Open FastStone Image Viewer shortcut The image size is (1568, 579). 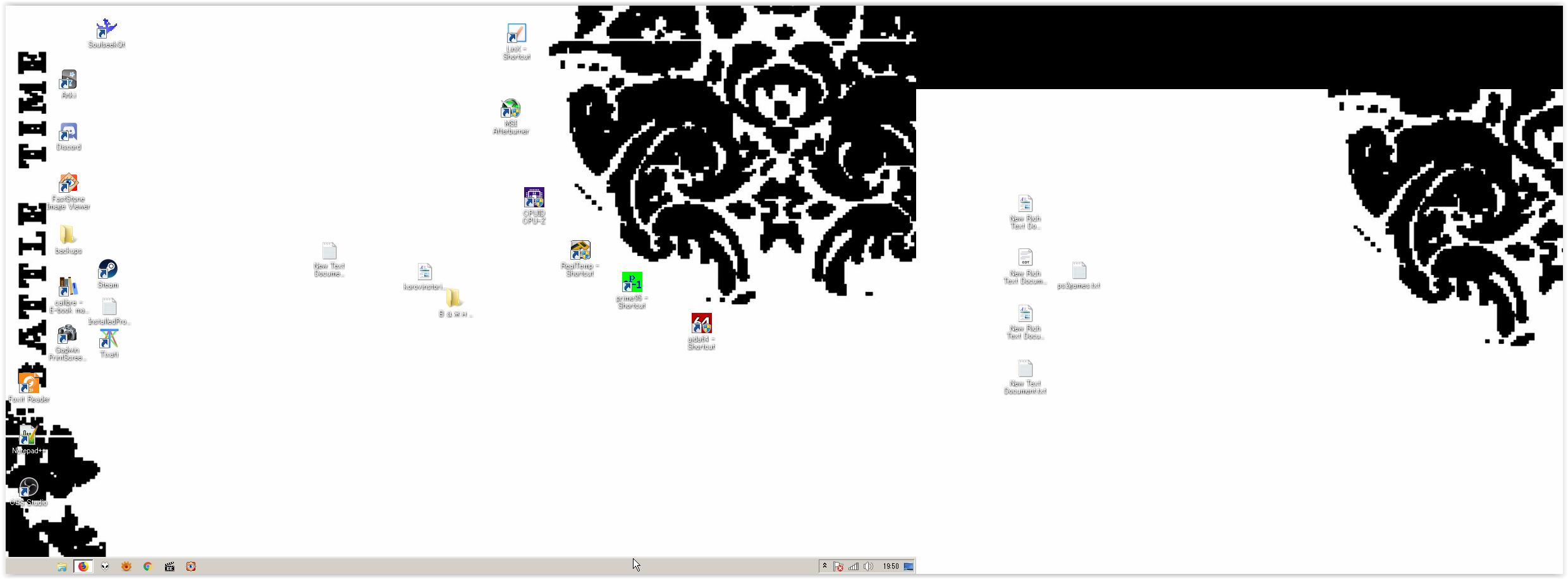[68, 185]
